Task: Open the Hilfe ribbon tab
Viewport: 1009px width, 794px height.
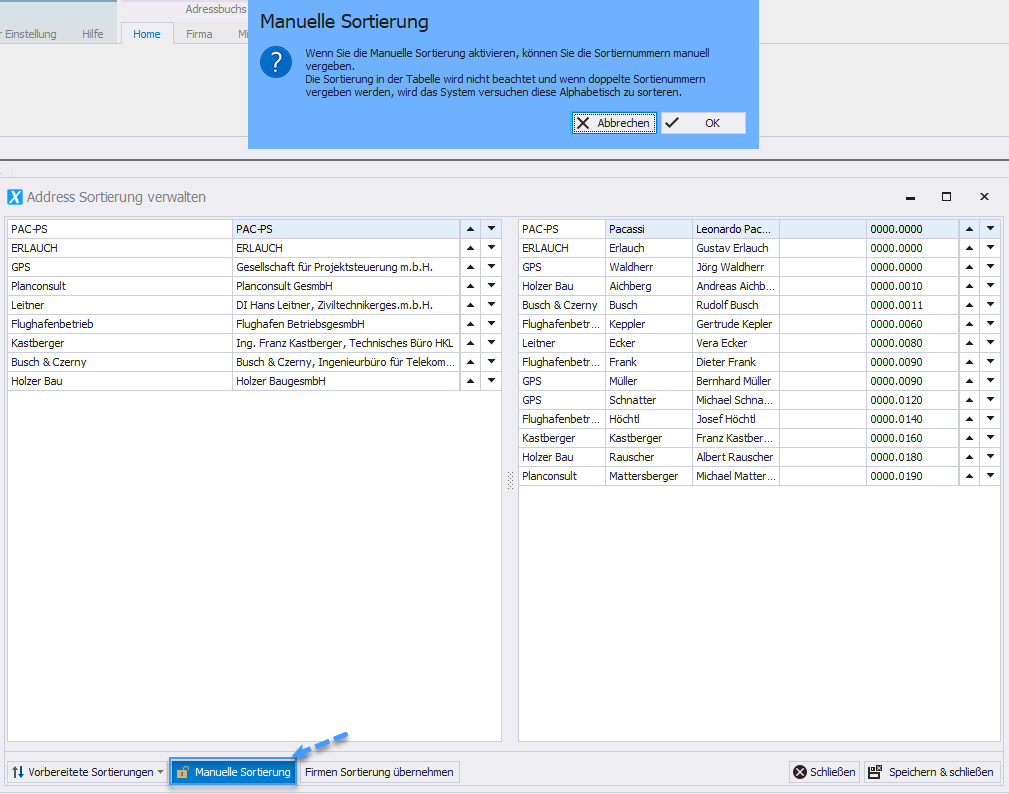Action: pos(93,34)
